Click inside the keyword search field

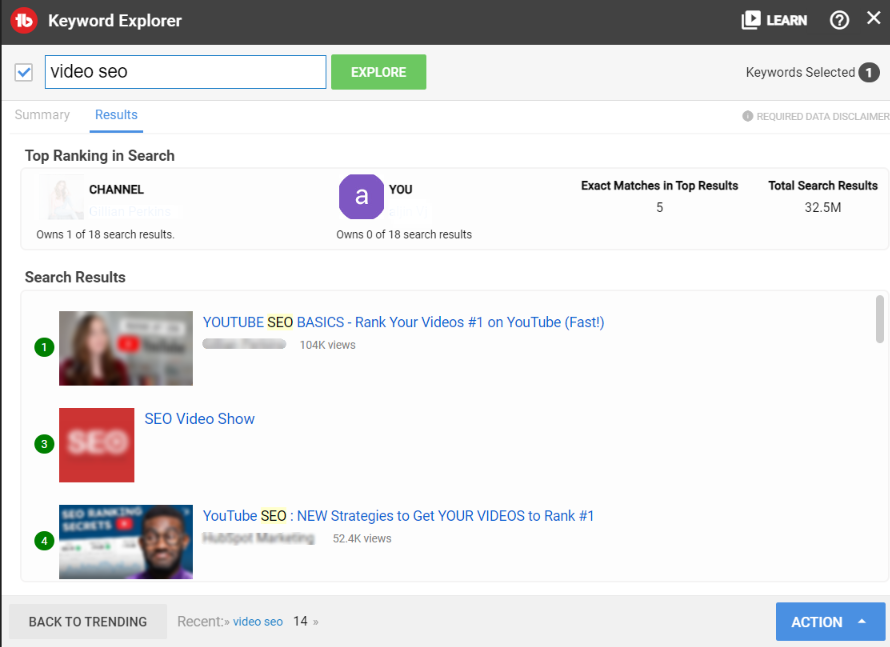185,71
